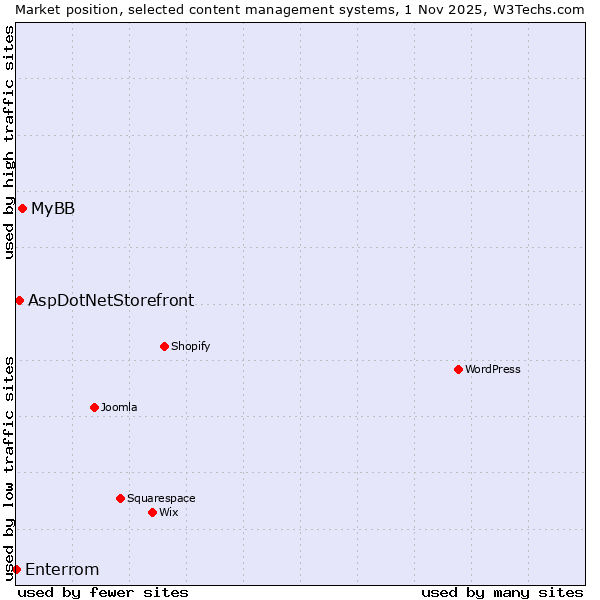Click the Joomla red data point

tap(94, 407)
